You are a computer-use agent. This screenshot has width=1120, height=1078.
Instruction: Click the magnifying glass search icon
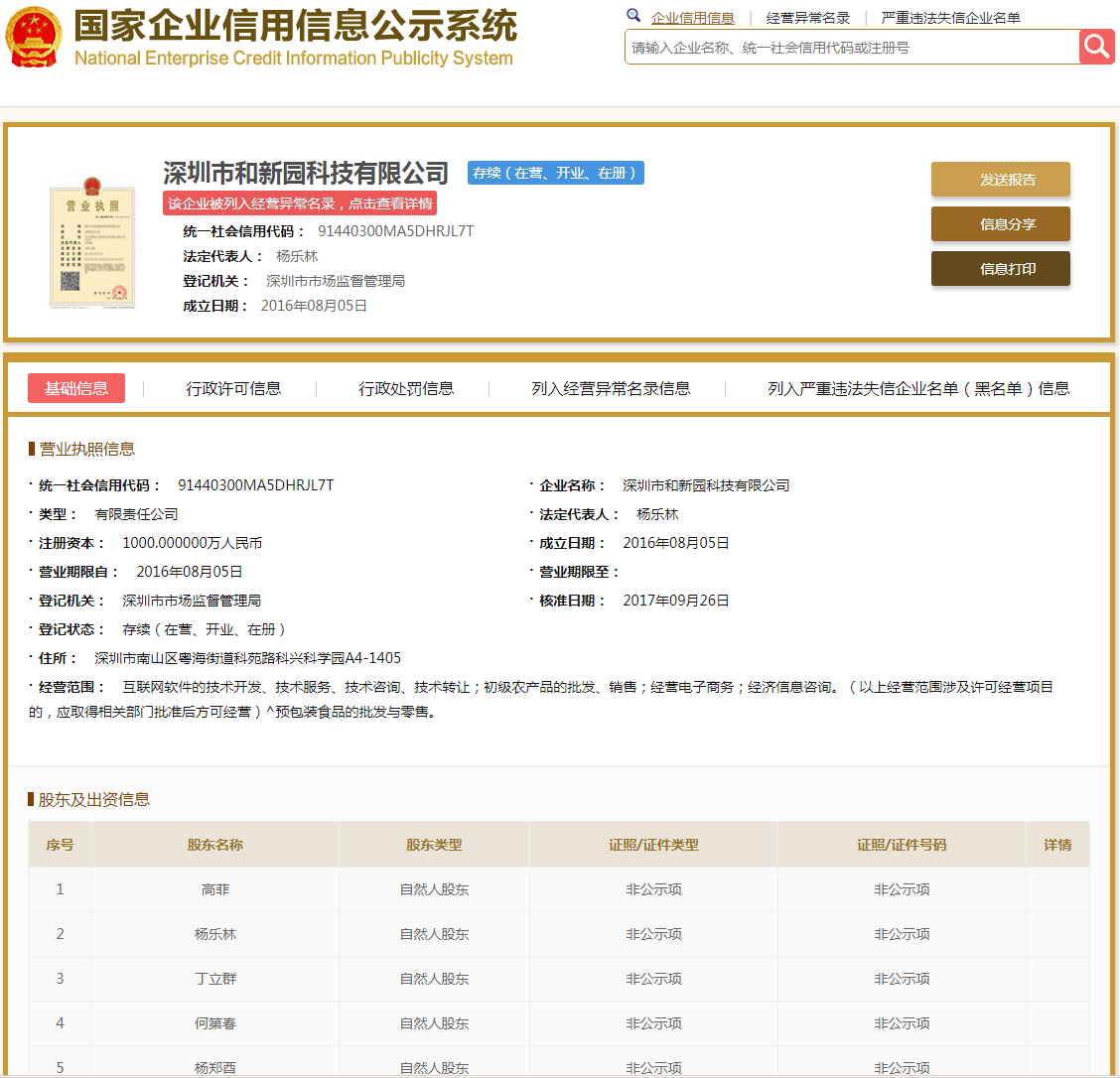coord(1096,46)
